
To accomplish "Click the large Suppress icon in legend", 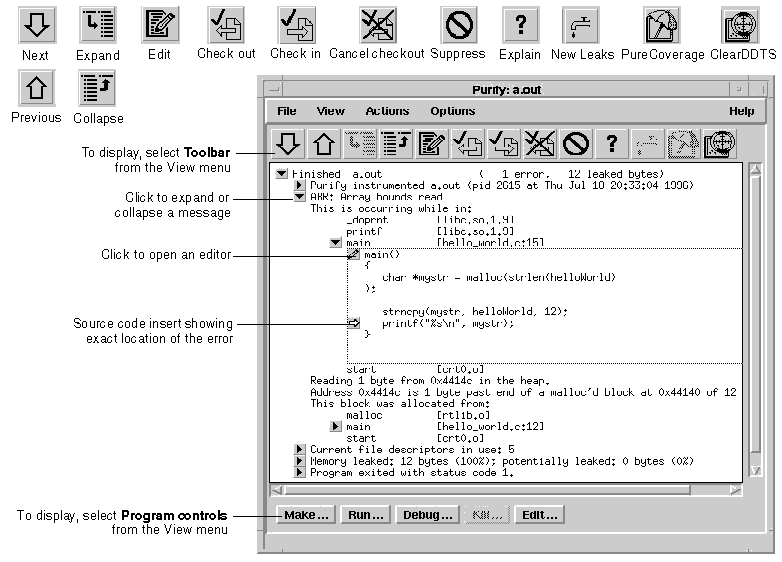I will click(459, 25).
